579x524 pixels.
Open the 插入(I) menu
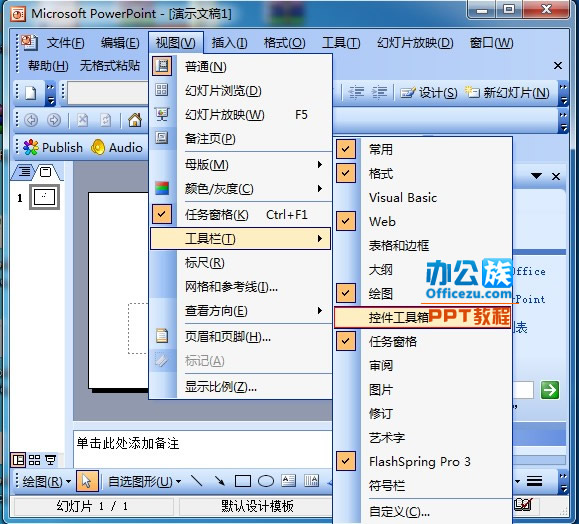[229, 43]
